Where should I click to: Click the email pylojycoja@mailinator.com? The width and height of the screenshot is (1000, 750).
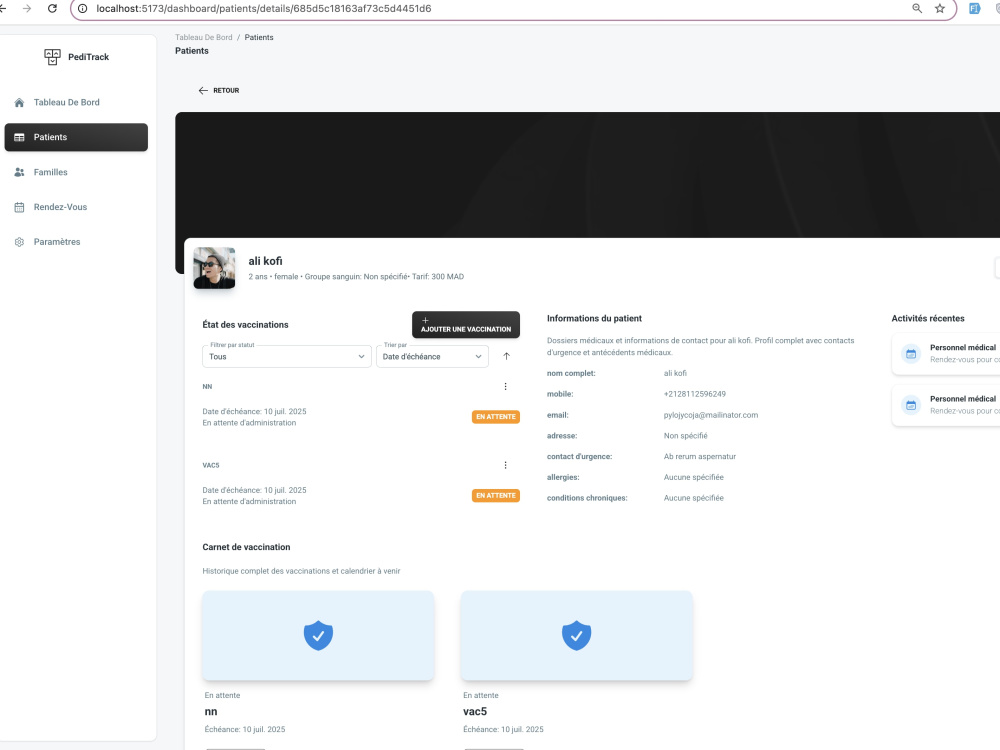tap(710, 415)
